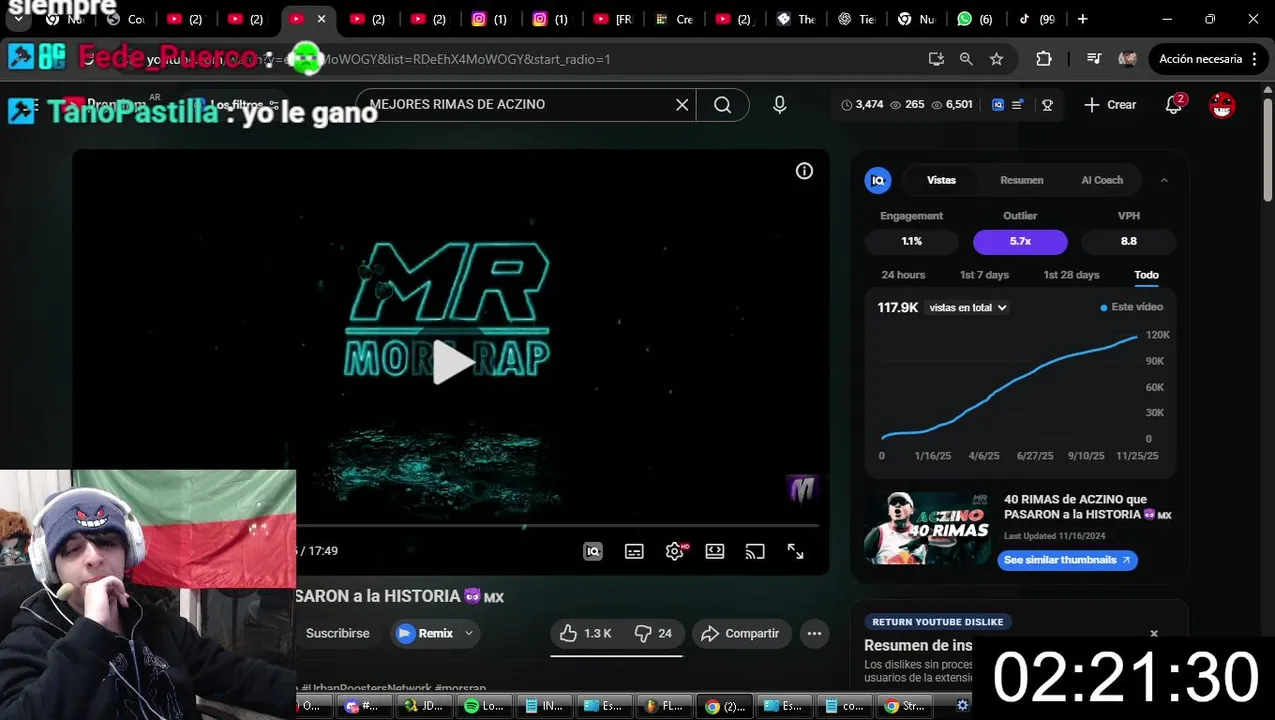Screen dimensions: 1275x720
Task: Open Chrome (2) taskbar item
Action: click(725, 705)
